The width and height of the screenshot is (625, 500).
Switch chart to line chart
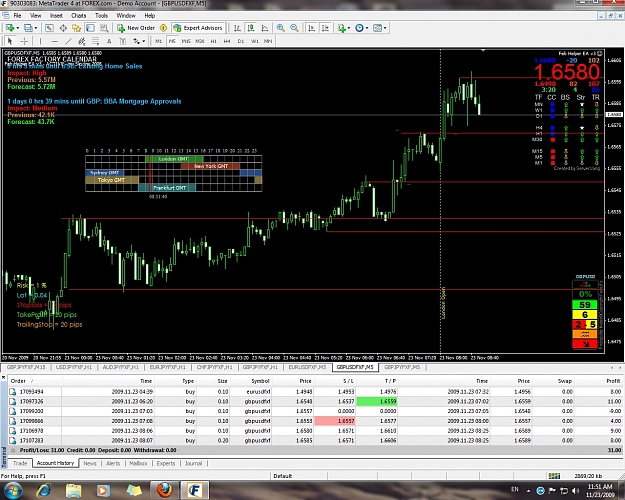click(x=265, y=28)
